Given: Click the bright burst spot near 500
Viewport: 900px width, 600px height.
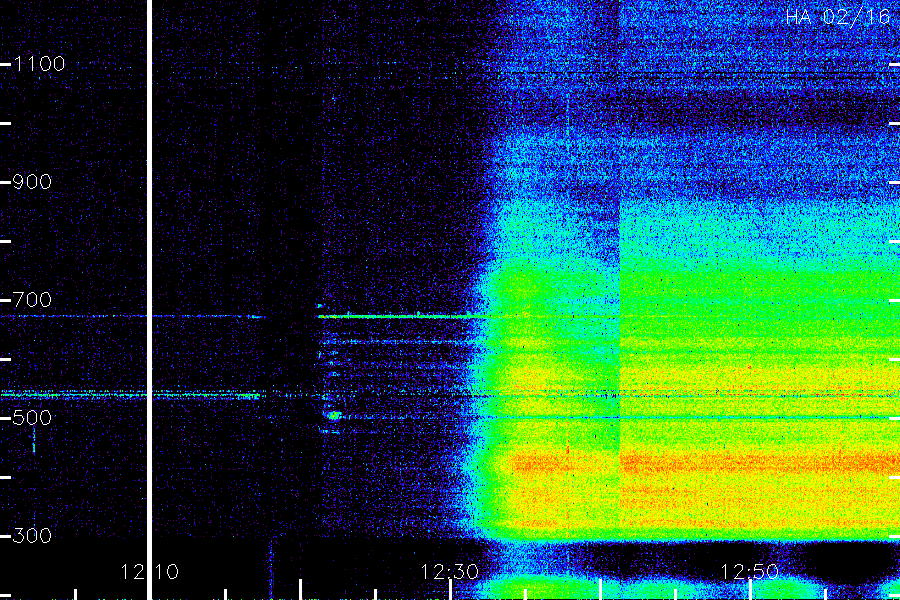Looking at the screenshot, I should pos(333,415).
